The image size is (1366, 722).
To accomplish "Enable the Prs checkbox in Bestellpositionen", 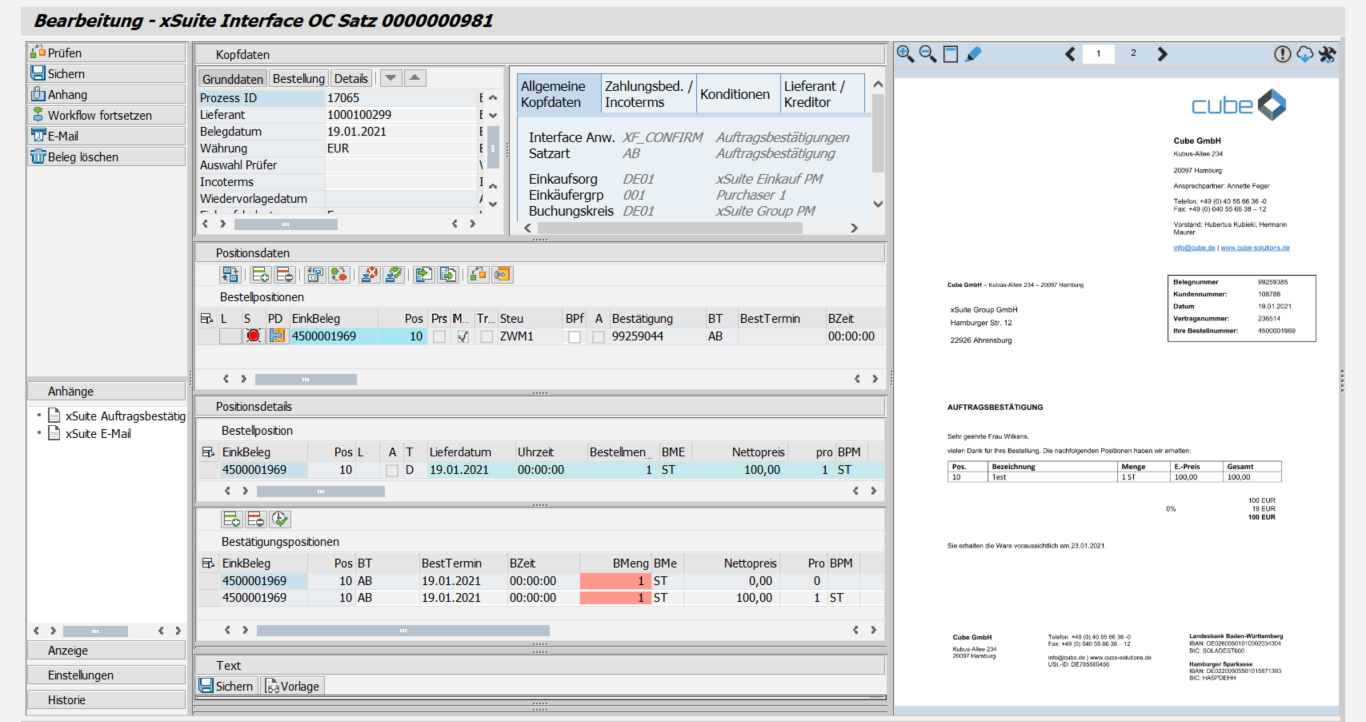I will pos(437,336).
